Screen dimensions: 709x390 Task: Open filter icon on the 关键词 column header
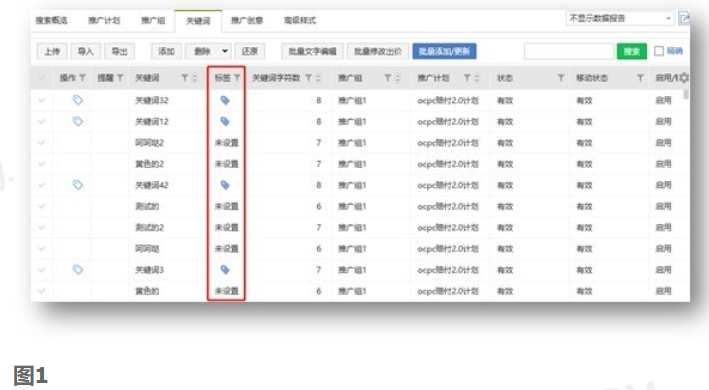184,78
